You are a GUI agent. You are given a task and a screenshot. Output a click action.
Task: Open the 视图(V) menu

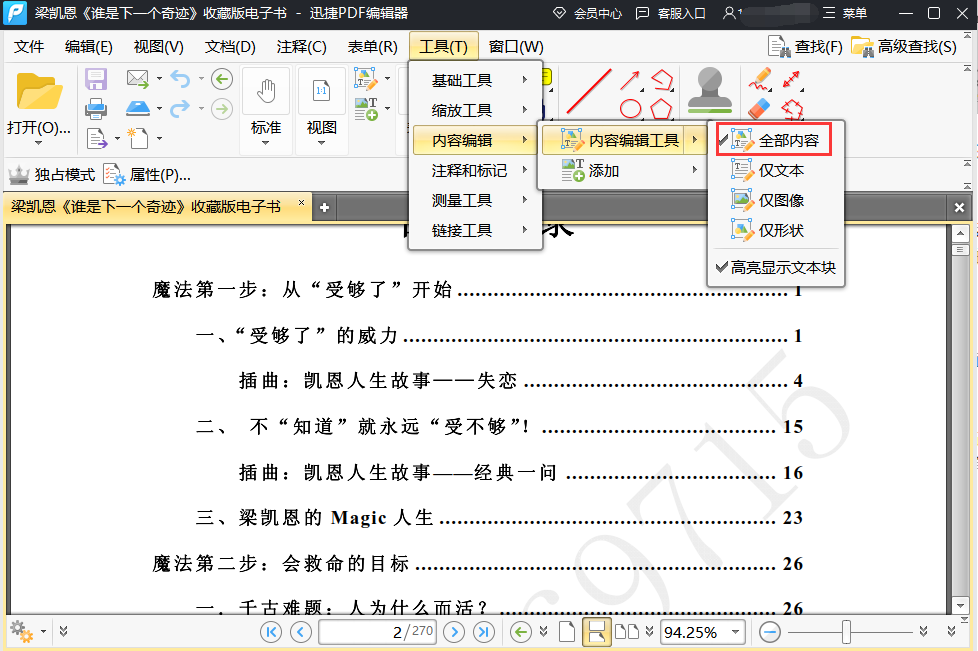click(x=158, y=47)
